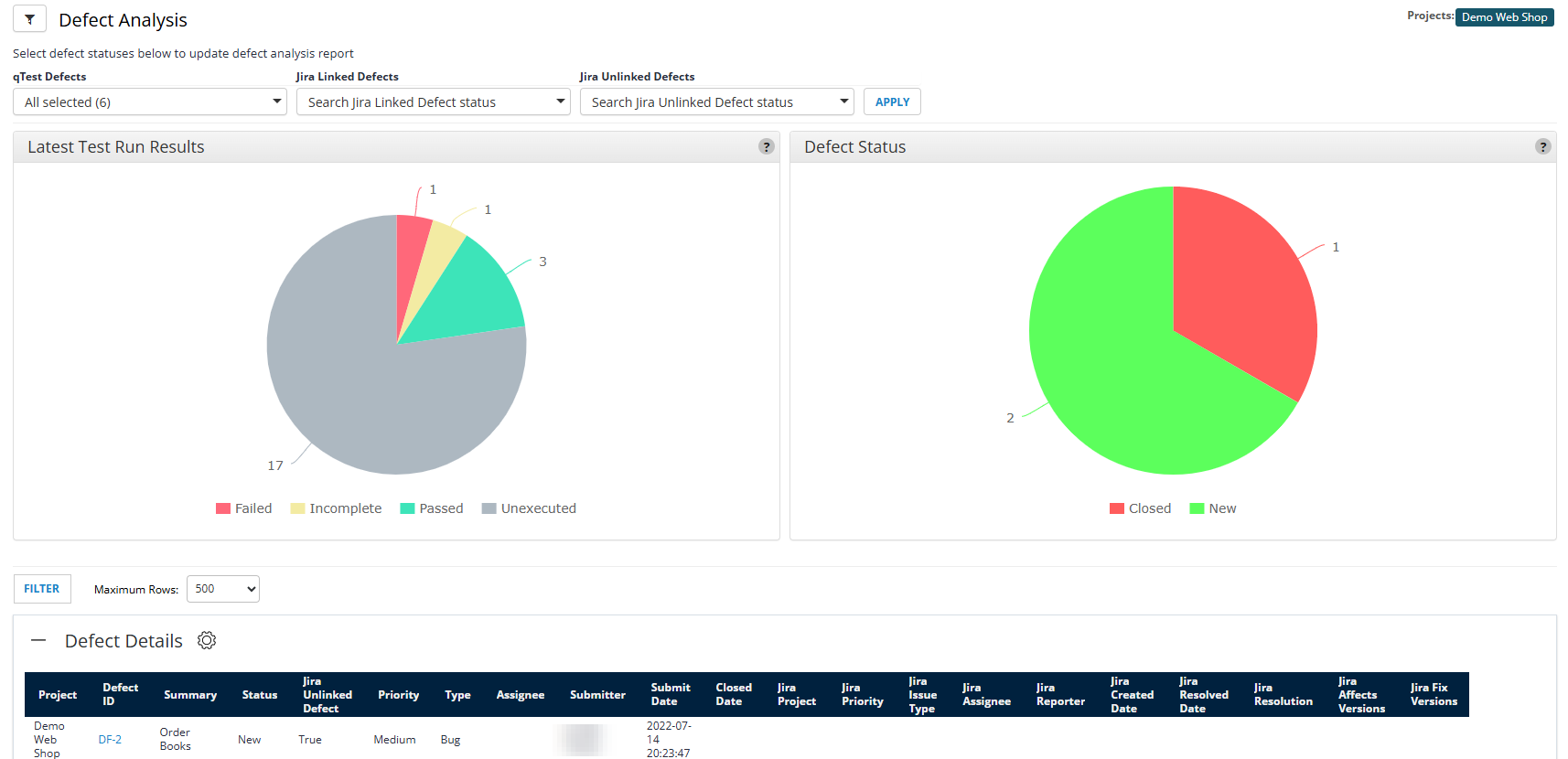This screenshot has height=759, width=1568.
Task: Open the qTest Defects dropdown
Action: click(x=150, y=102)
